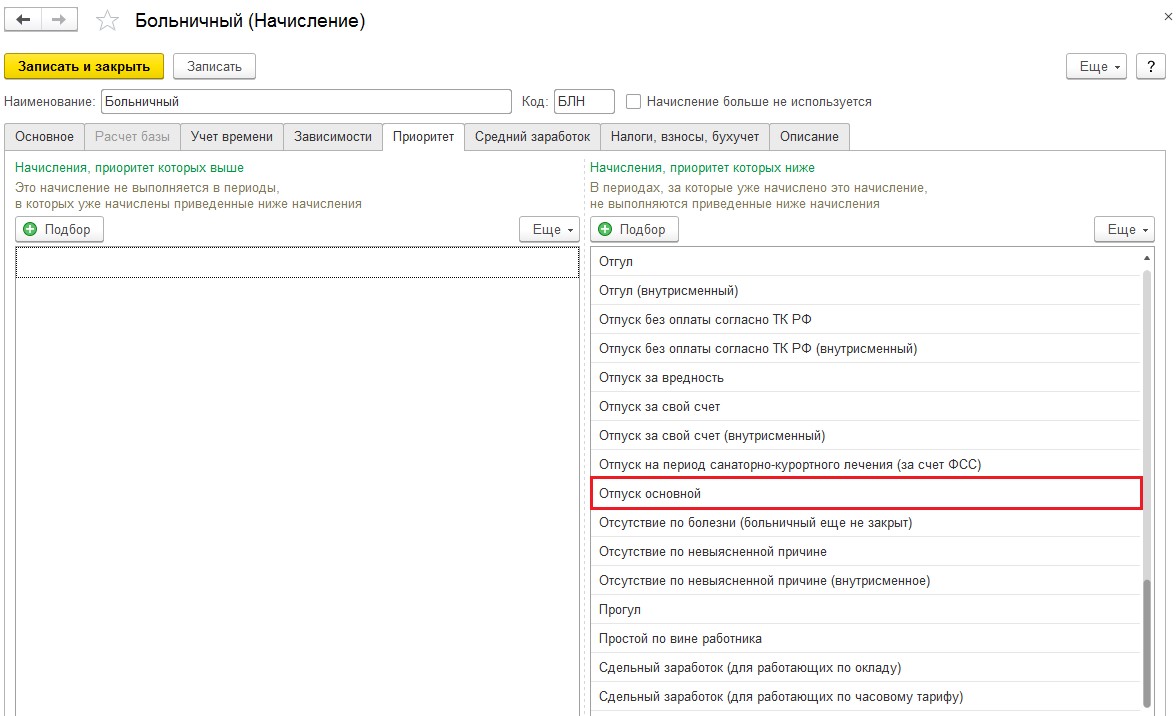Open the top-right 'Еще' dropdown menu
1176x716 pixels.
click(1097, 66)
